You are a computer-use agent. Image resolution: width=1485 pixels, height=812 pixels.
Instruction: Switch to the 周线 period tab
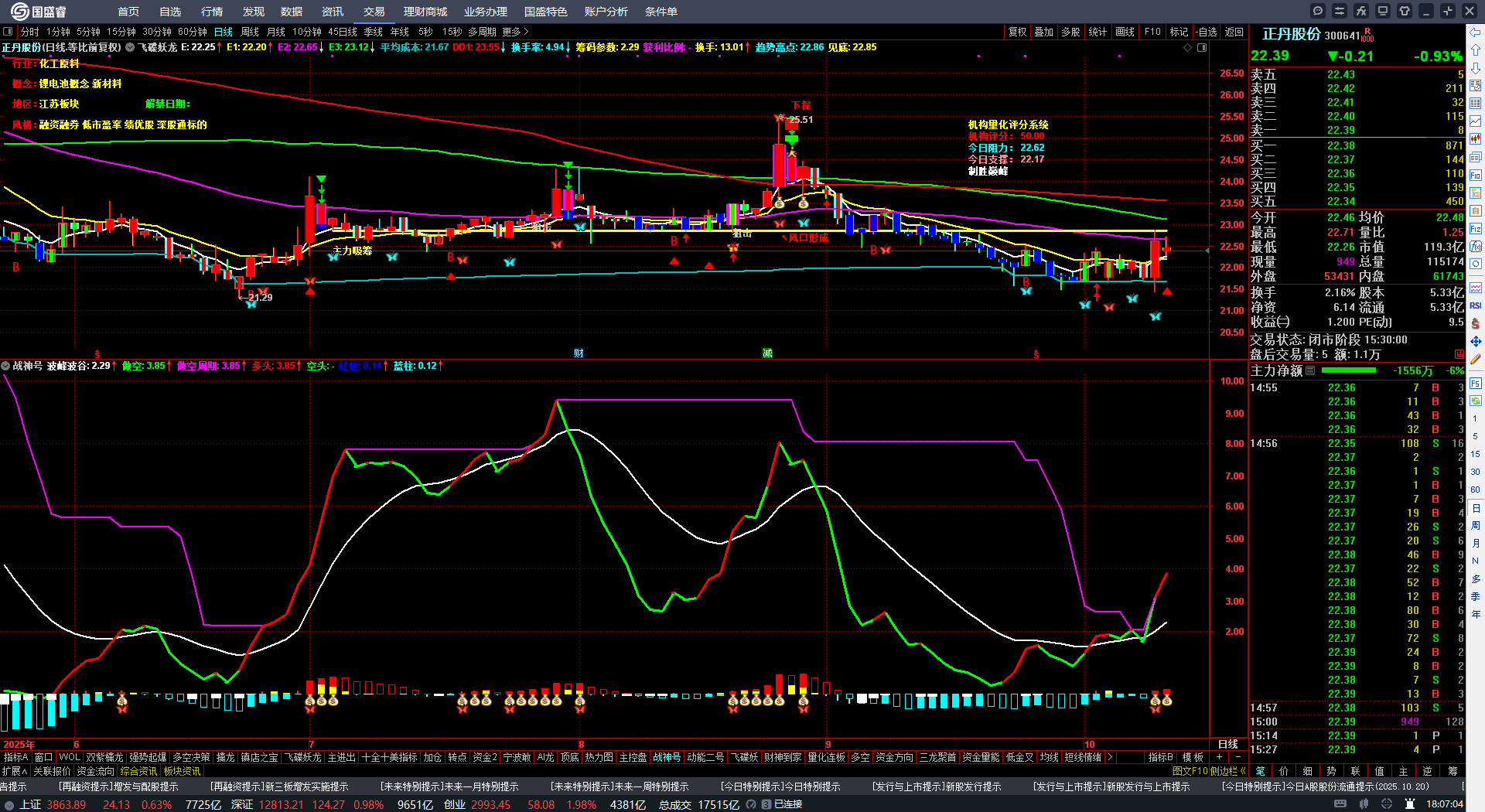point(250,32)
